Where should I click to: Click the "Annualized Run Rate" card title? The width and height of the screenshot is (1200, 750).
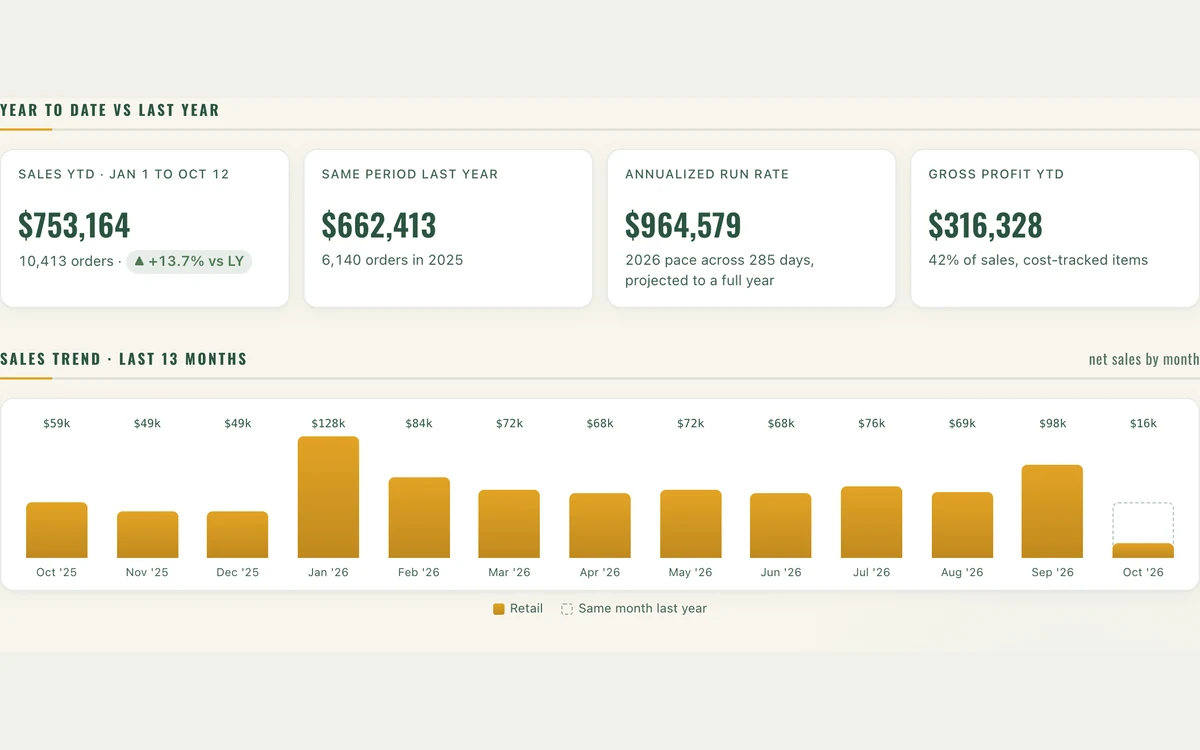(x=707, y=174)
